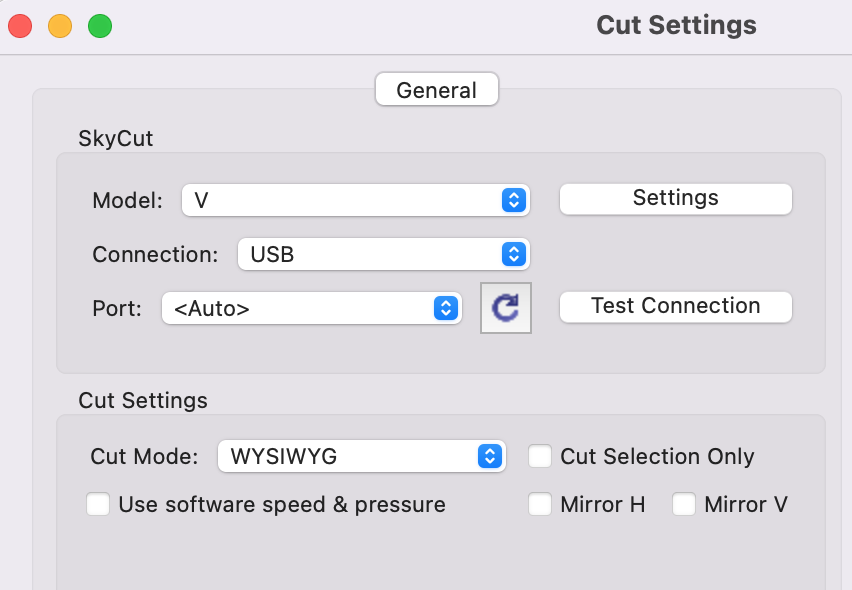852x590 pixels.
Task: Tick Use software speed & pressure
Action: (x=98, y=504)
